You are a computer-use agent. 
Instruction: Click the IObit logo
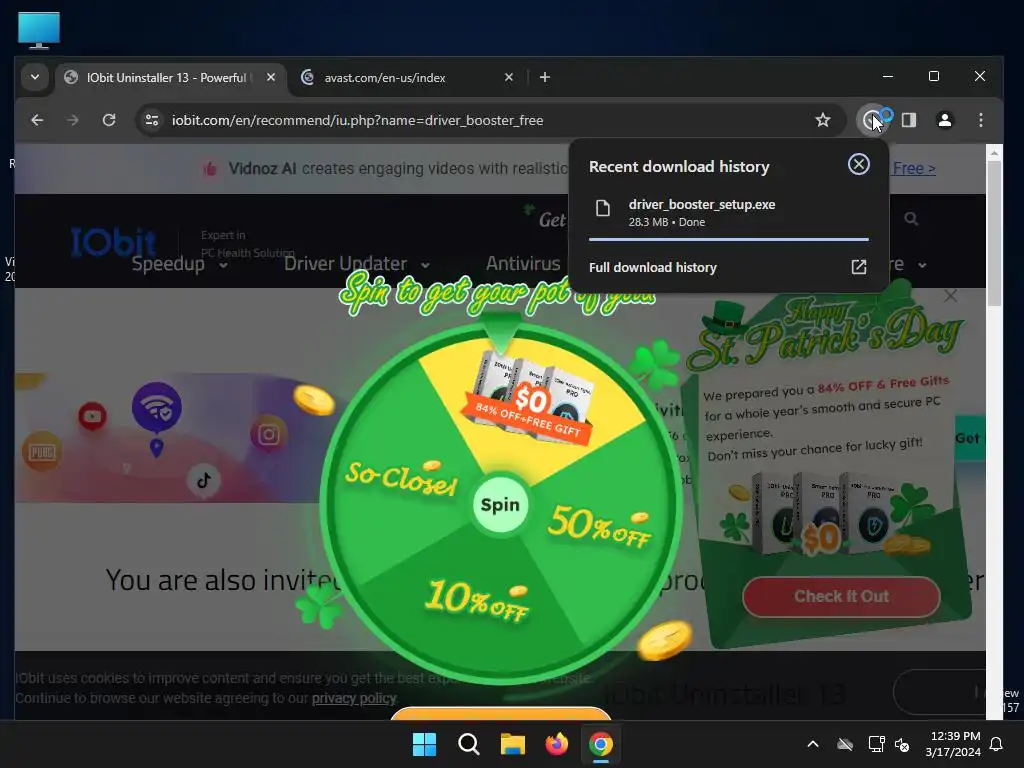tap(113, 242)
